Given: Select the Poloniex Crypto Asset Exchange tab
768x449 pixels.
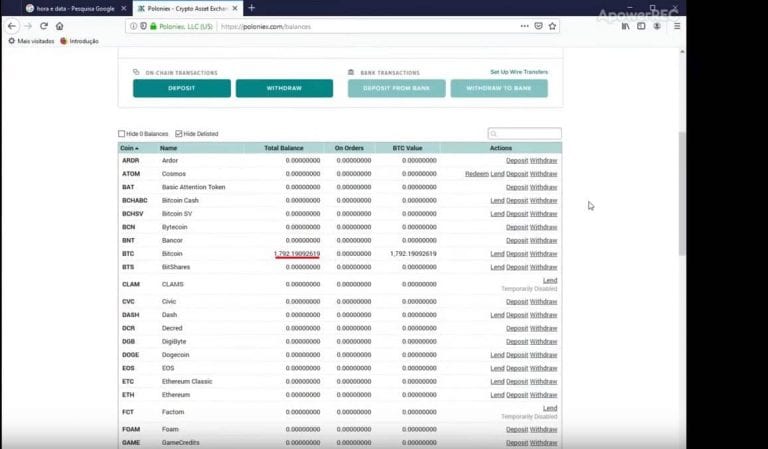Looking at the screenshot, I should click(188, 8).
